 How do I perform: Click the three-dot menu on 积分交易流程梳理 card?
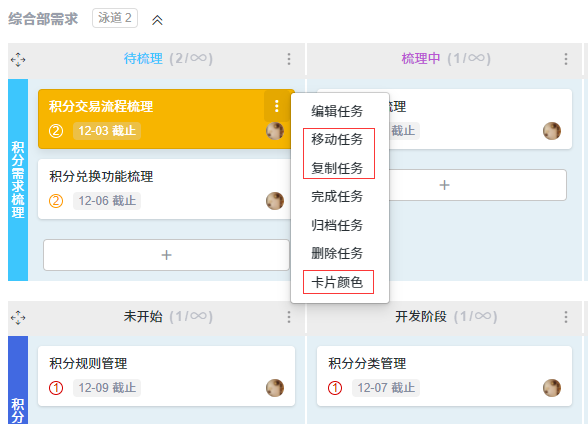277,106
